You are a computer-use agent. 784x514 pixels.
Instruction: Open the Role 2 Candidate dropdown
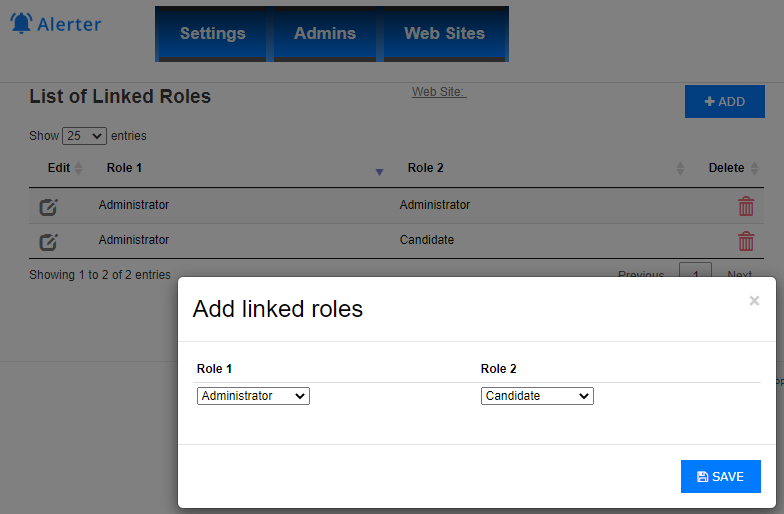point(537,396)
